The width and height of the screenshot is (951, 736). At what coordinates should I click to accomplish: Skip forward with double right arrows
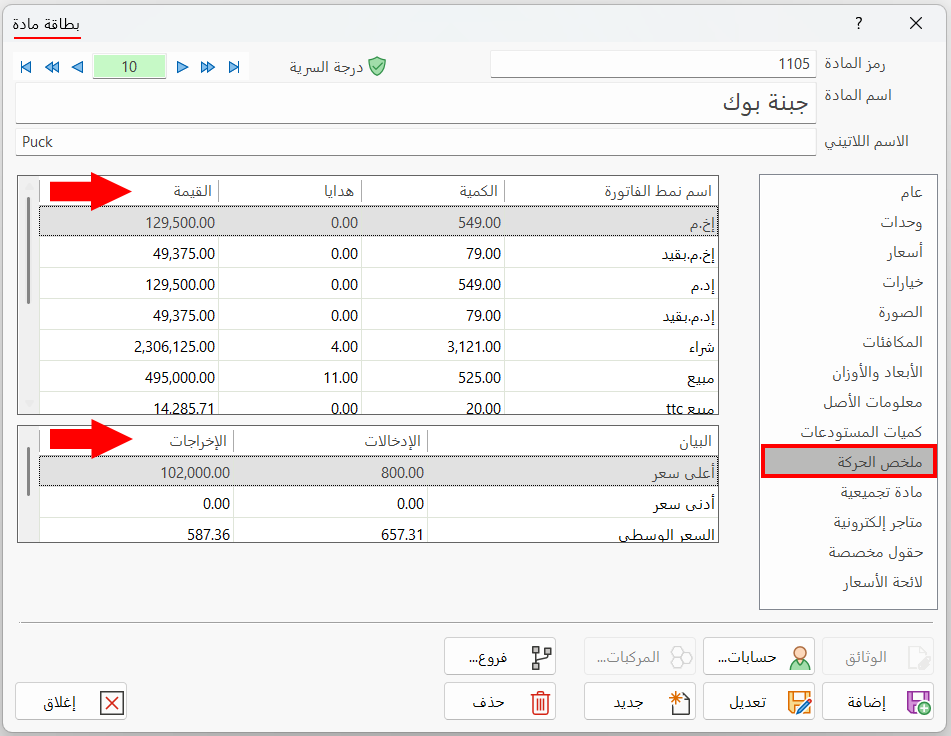click(208, 67)
